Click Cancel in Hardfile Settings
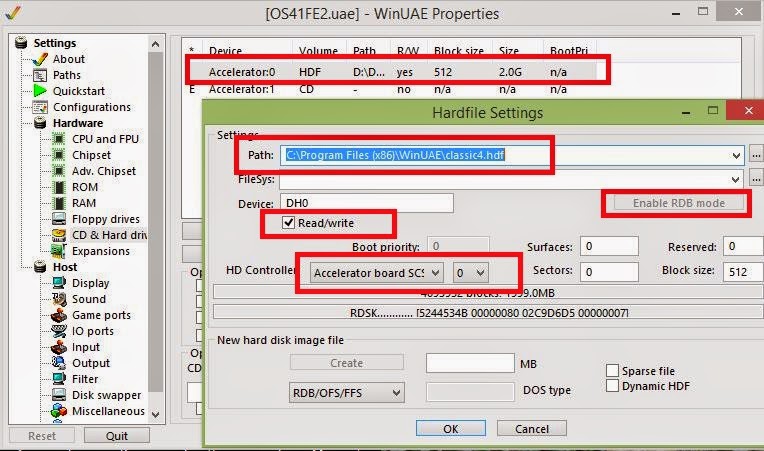The image size is (764, 451). 532,429
